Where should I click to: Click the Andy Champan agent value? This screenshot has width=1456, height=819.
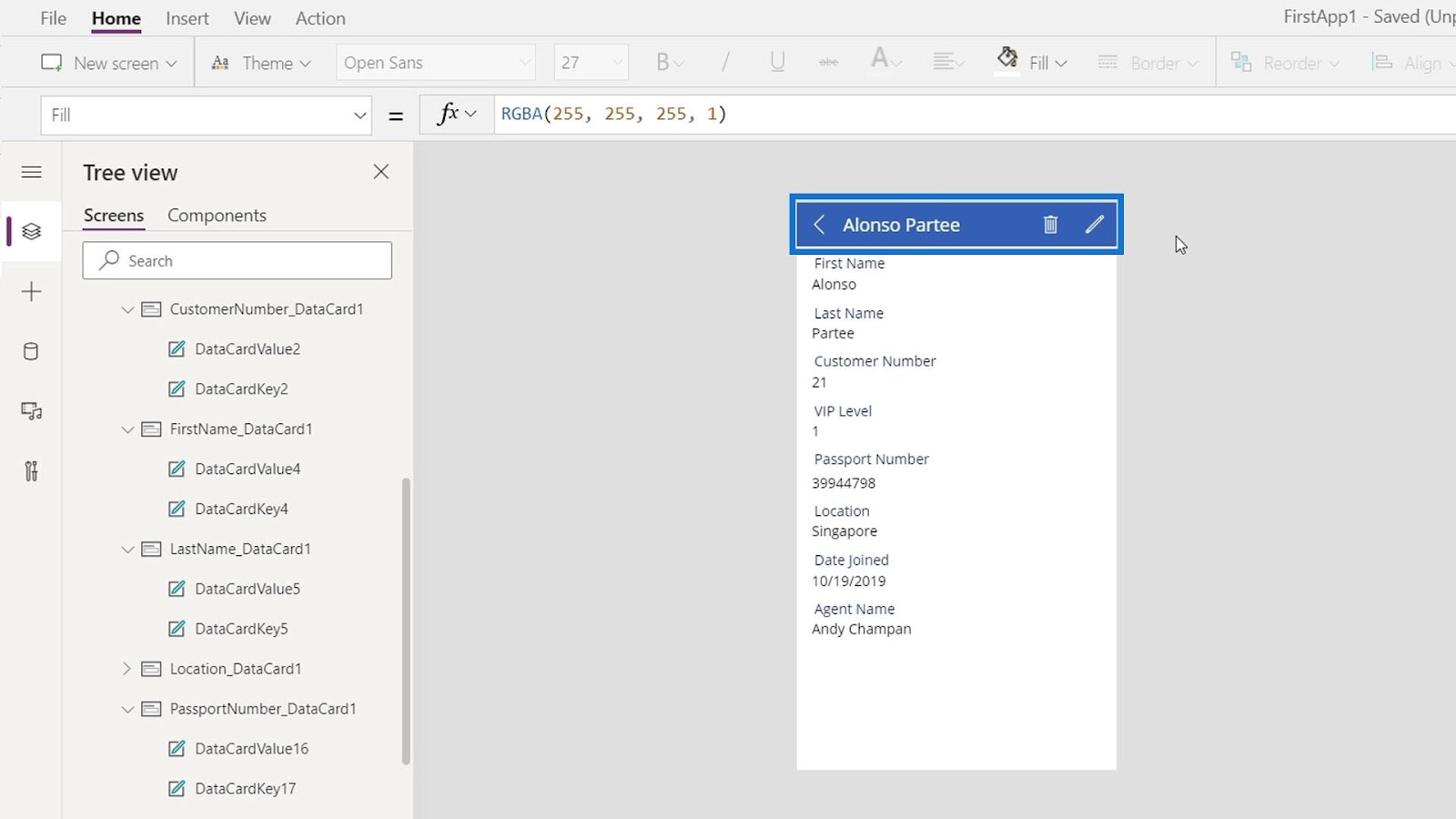pos(861,629)
